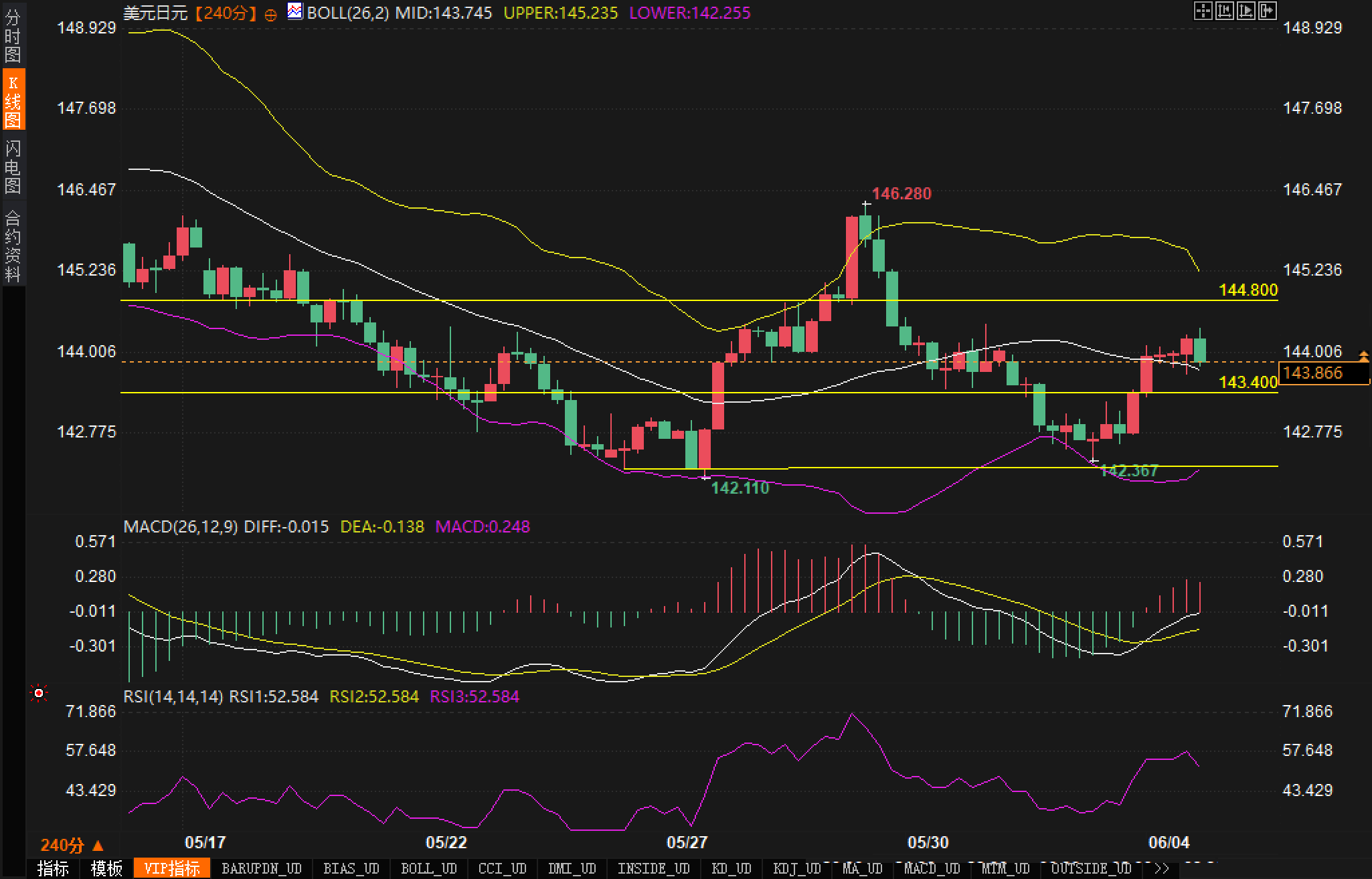Image resolution: width=1372 pixels, height=879 pixels.
Task: Click the RSI3:52.584 value
Action: click(x=475, y=696)
